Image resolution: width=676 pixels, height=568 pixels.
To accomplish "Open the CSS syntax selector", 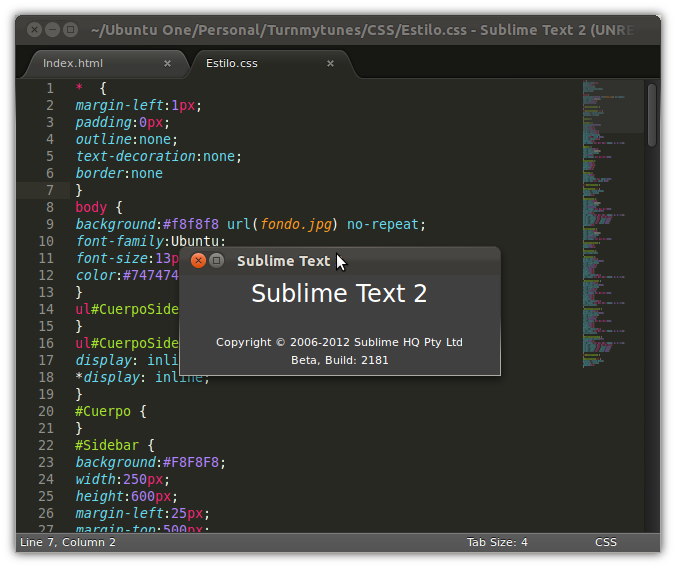I will click(606, 542).
